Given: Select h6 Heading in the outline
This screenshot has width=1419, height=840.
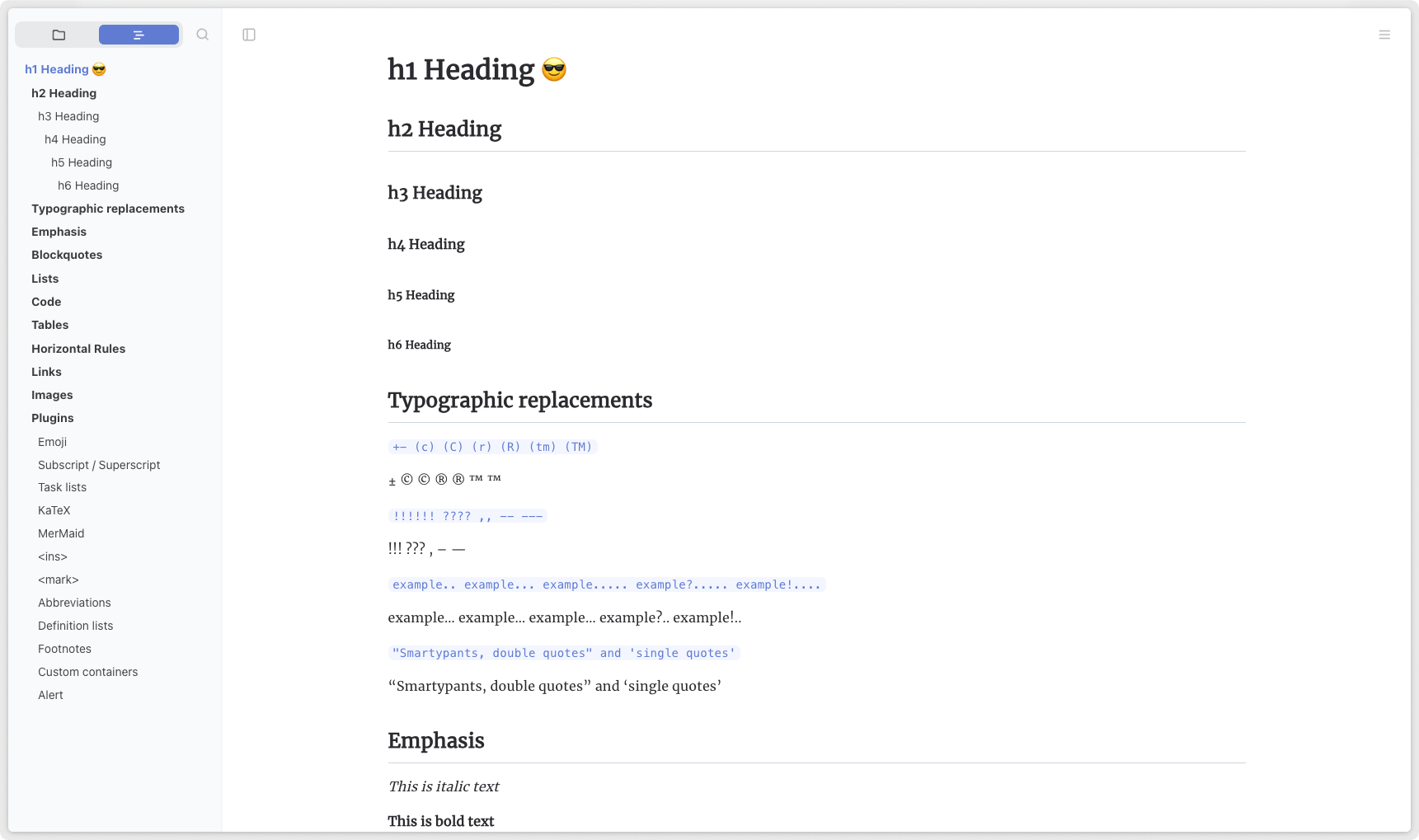Looking at the screenshot, I should [88, 185].
